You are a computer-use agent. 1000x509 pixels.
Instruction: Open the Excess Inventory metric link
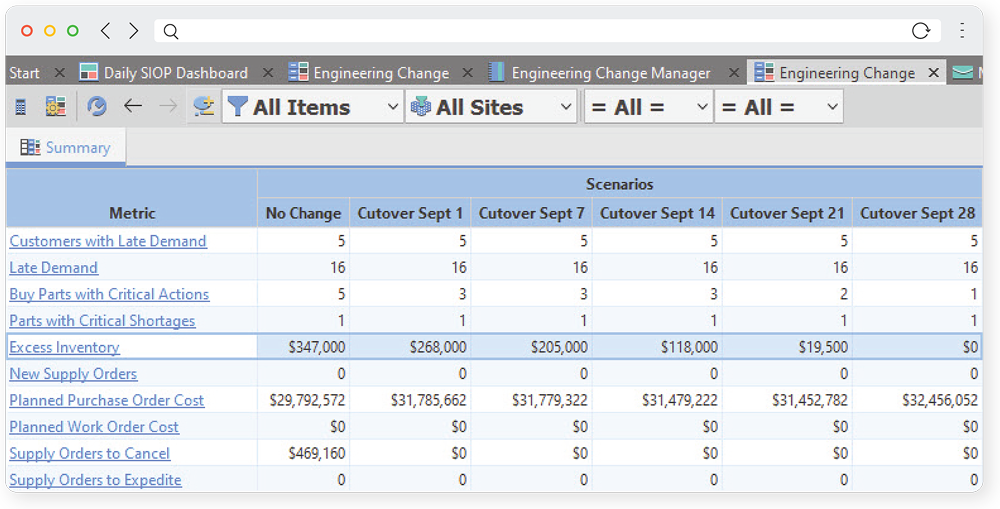[x=64, y=347]
